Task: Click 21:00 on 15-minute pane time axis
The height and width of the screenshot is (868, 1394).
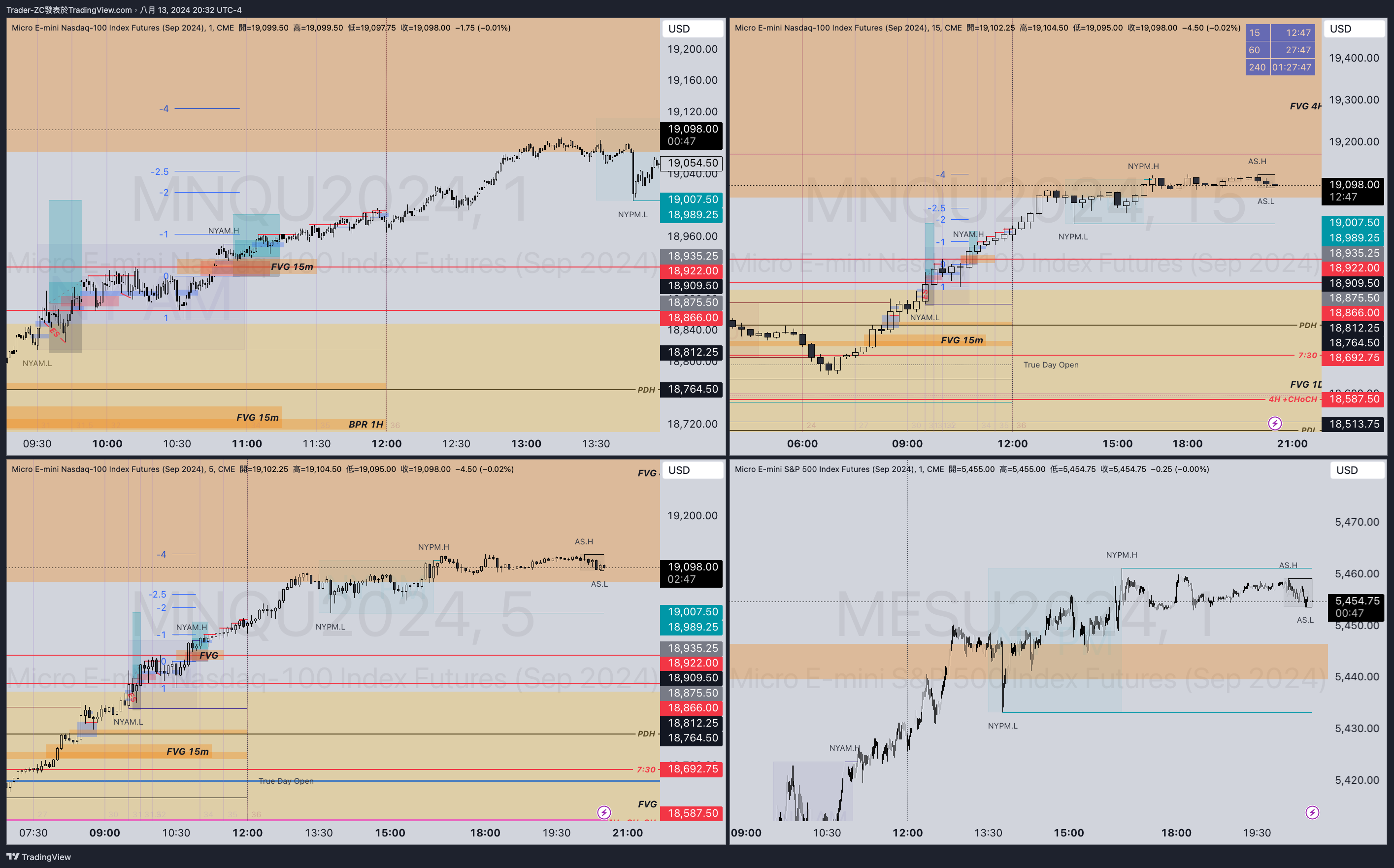Action: click(x=1292, y=443)
